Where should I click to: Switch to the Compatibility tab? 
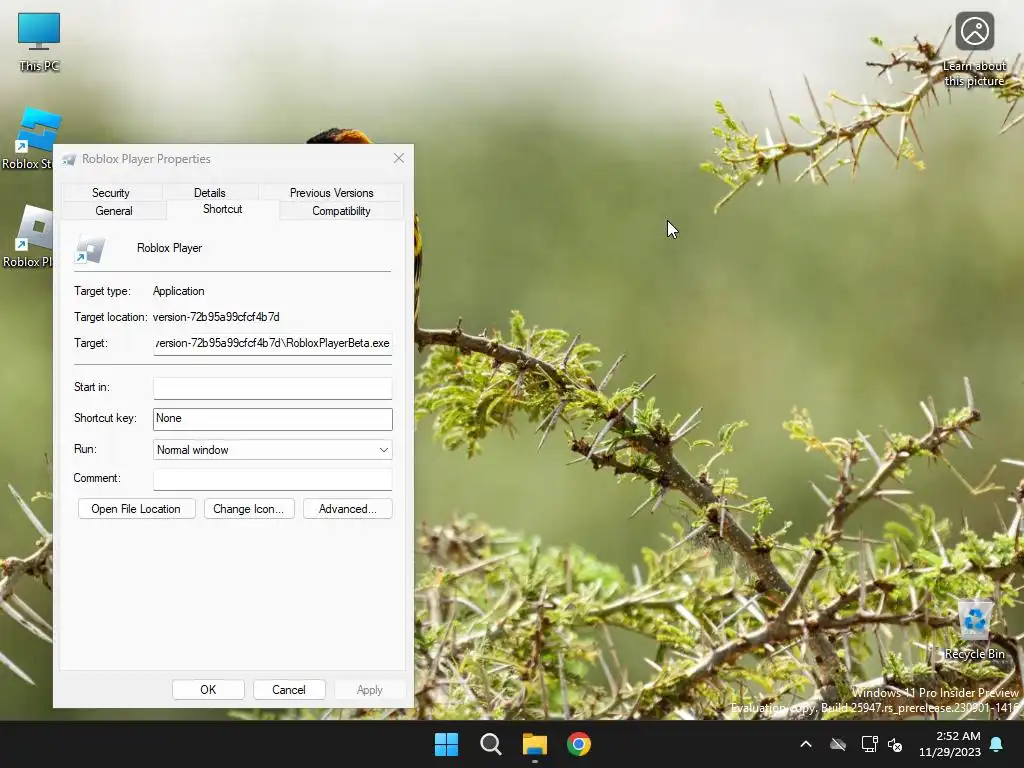(x=341, y=211)
